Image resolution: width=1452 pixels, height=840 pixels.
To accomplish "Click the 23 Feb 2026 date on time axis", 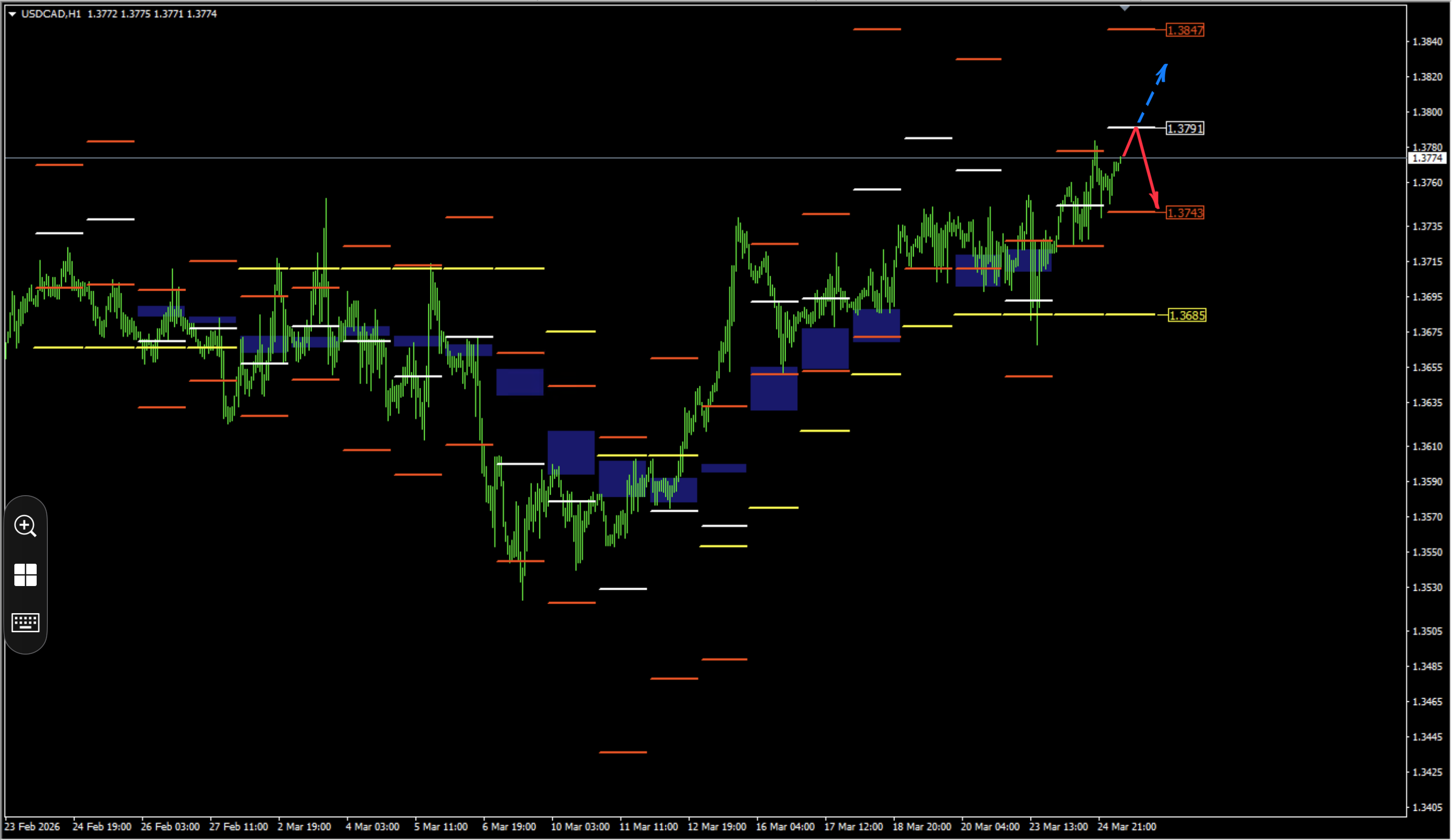I will 32,827.
